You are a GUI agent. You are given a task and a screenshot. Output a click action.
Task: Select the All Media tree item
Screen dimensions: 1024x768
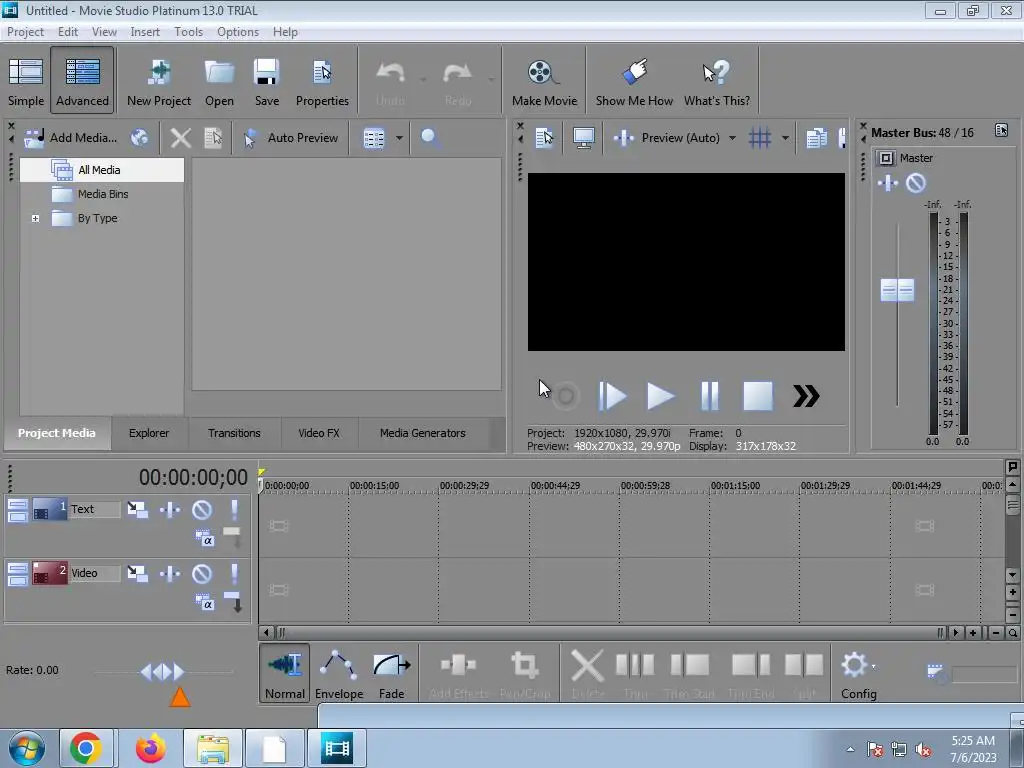tap(99, 170)
